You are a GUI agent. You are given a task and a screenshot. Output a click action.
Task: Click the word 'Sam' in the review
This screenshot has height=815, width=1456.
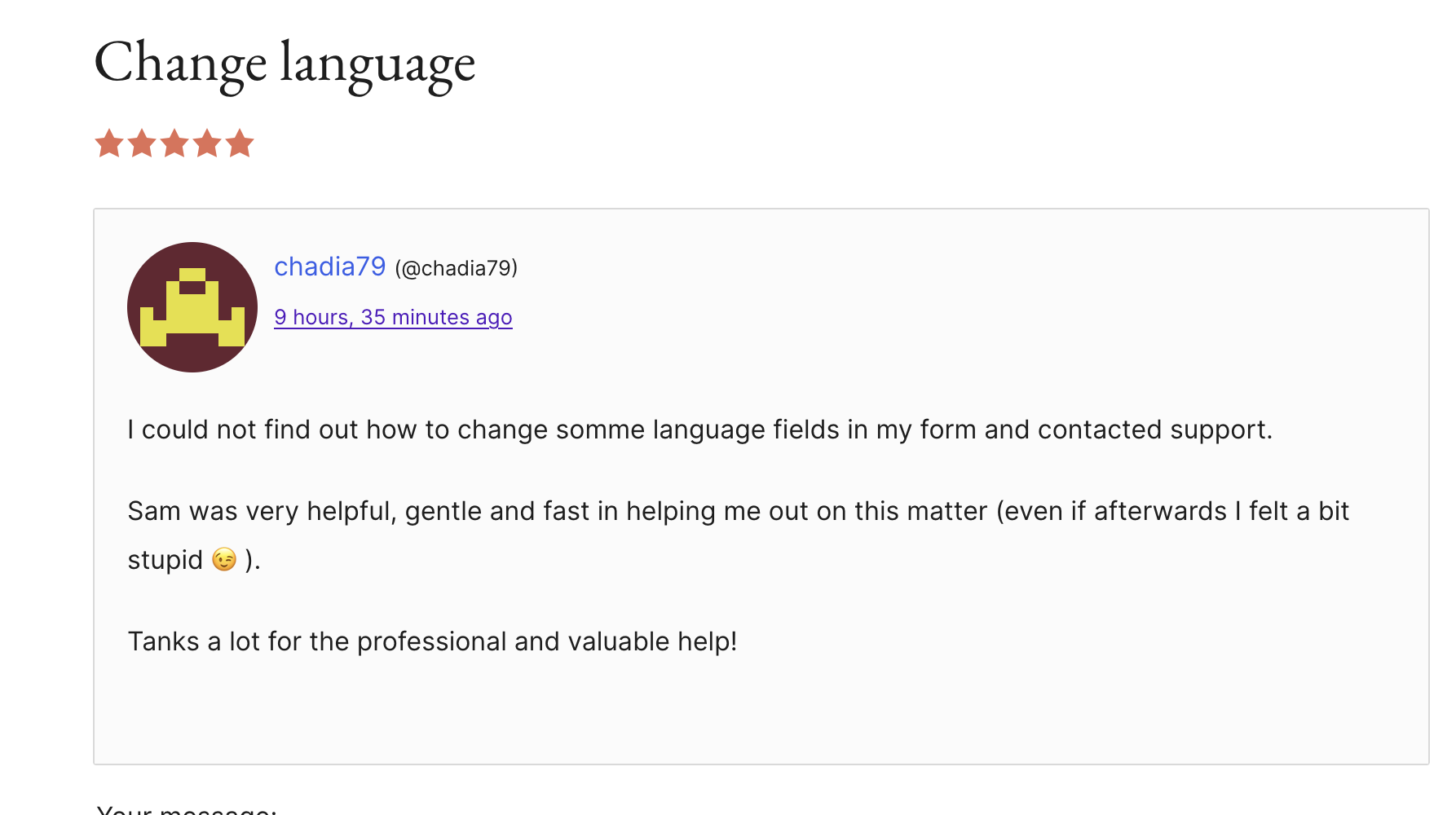154,511
